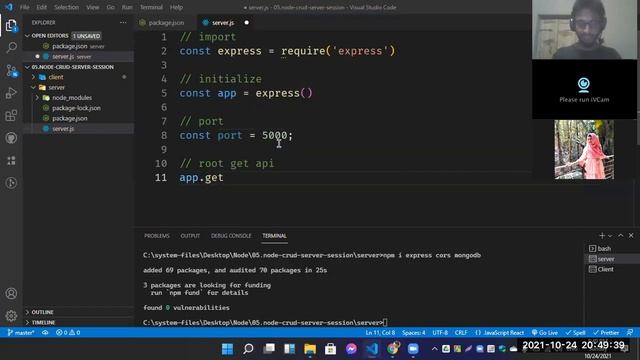Viewport: 640px width, 360px height.
Task: Open the Selection menu
Action: point(66,7)
